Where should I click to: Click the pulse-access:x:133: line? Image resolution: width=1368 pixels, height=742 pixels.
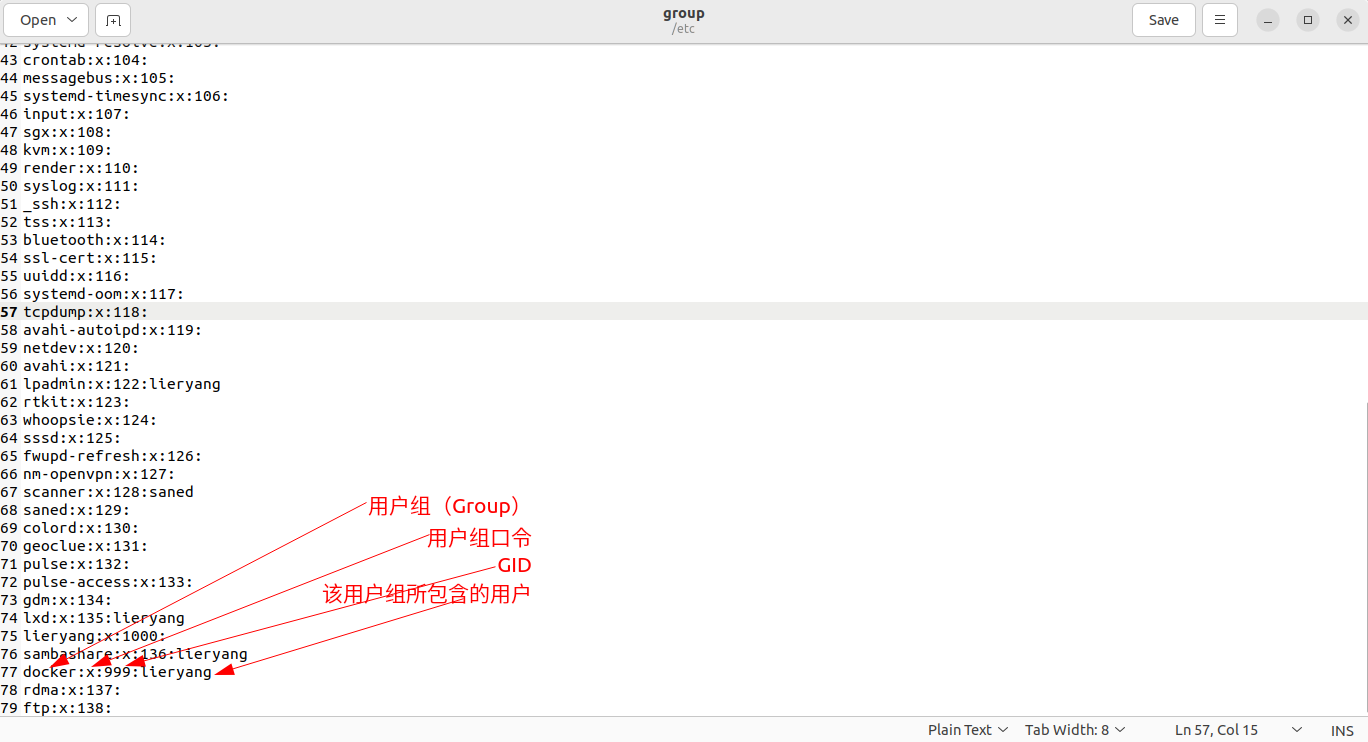[108, 582]
